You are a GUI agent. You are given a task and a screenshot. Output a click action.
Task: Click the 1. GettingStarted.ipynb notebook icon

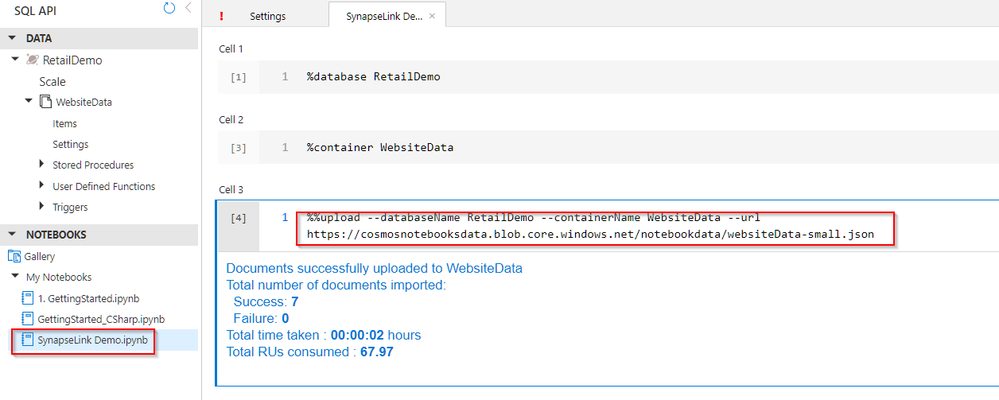click(x=27, y=298)
